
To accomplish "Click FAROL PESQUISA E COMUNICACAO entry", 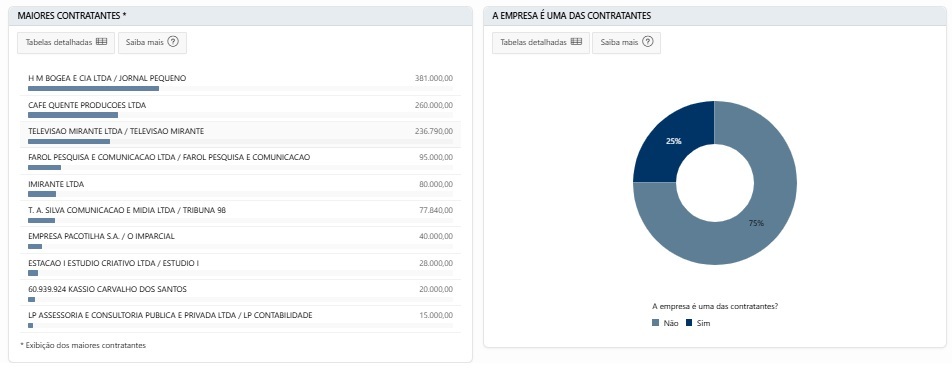I will click(240, 161).
